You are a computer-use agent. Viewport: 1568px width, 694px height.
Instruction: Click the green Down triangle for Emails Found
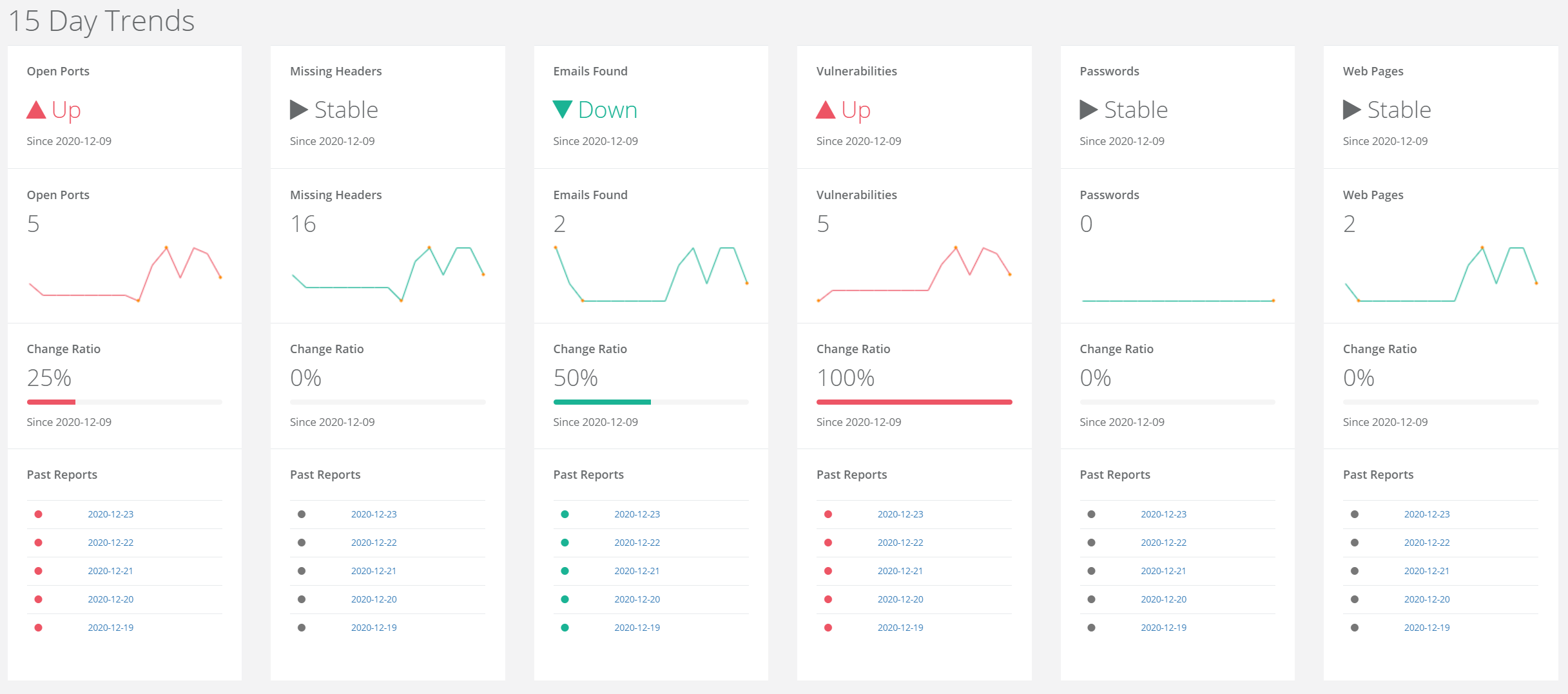coord(563,110)
